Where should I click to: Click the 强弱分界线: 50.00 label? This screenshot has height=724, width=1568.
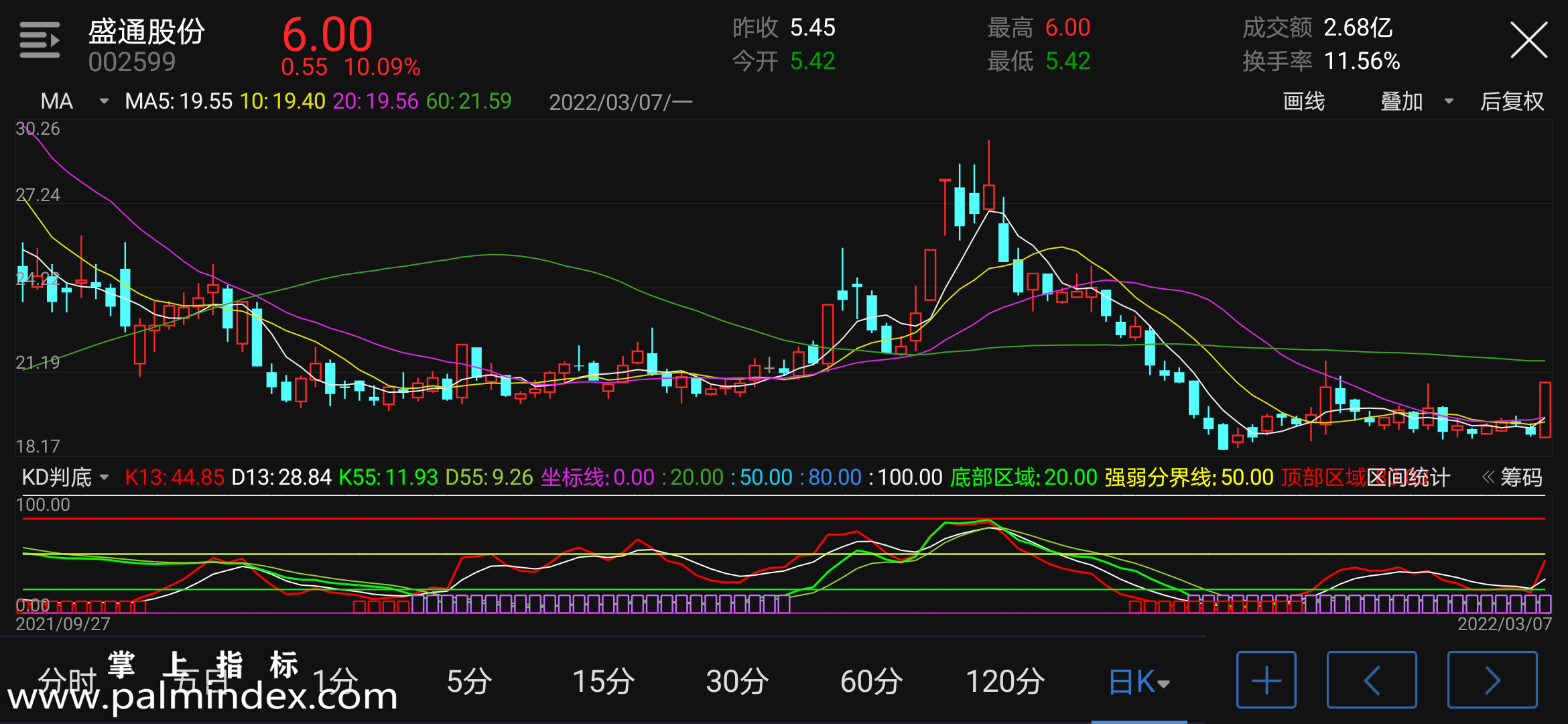pos(1189,477)
